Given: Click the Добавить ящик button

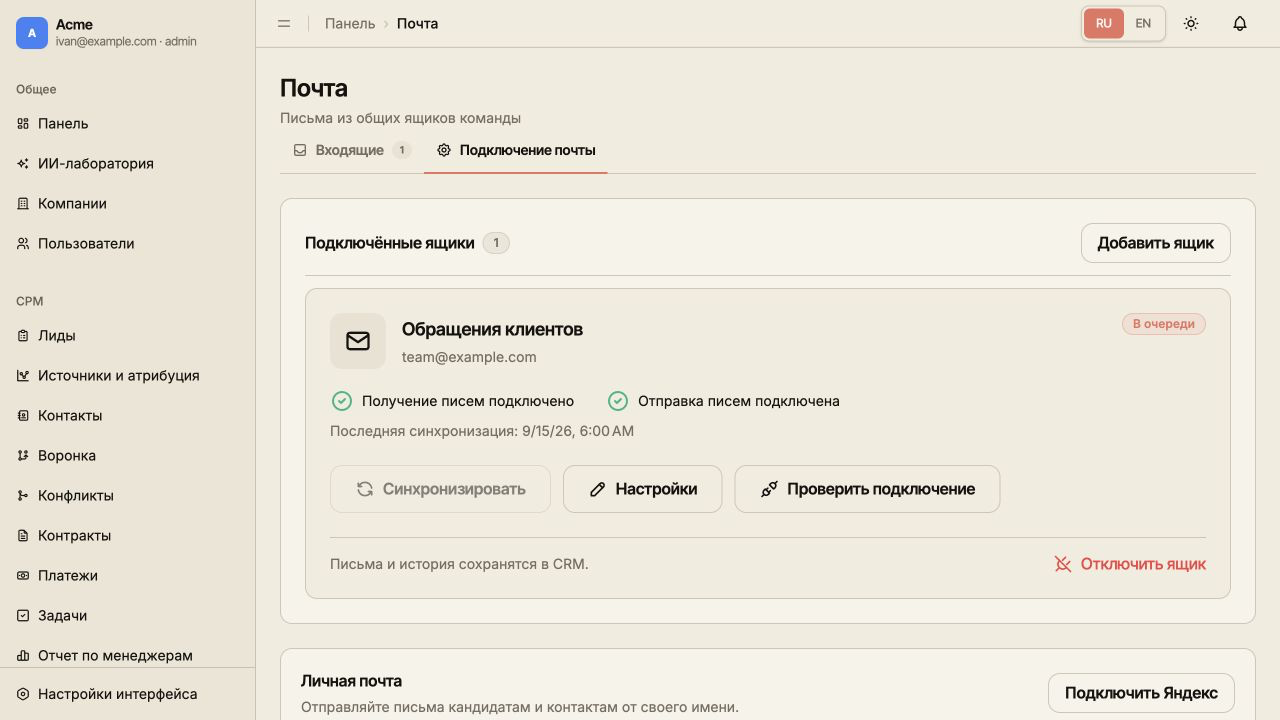Looking at the screenshot, I should pos(1155,243).
